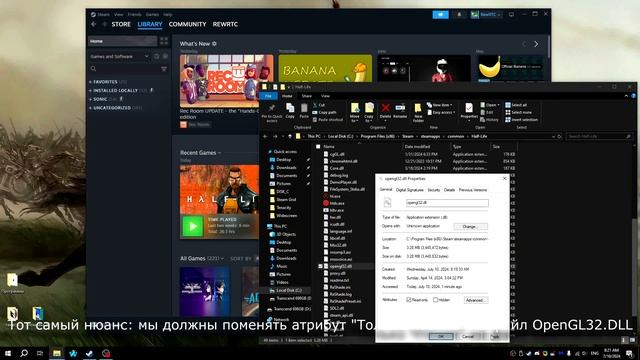Click Paste shortcut in the Clipboard group
This screenshot has height=360, width=640.
[328, 120]
